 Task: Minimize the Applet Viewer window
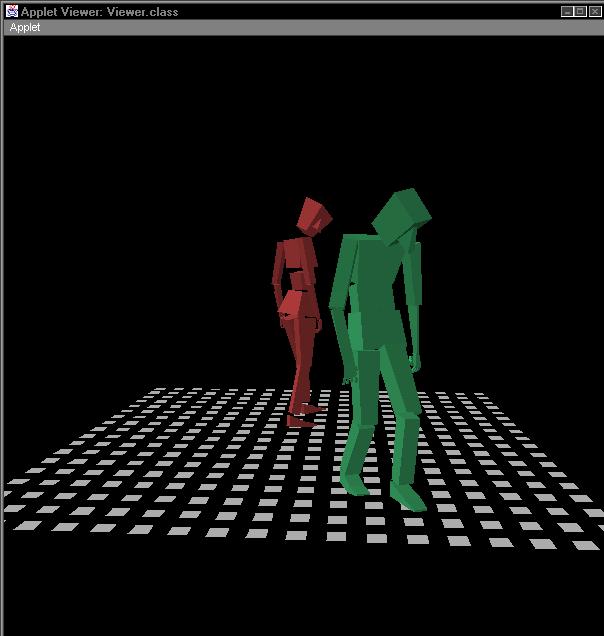pos(567,11)
